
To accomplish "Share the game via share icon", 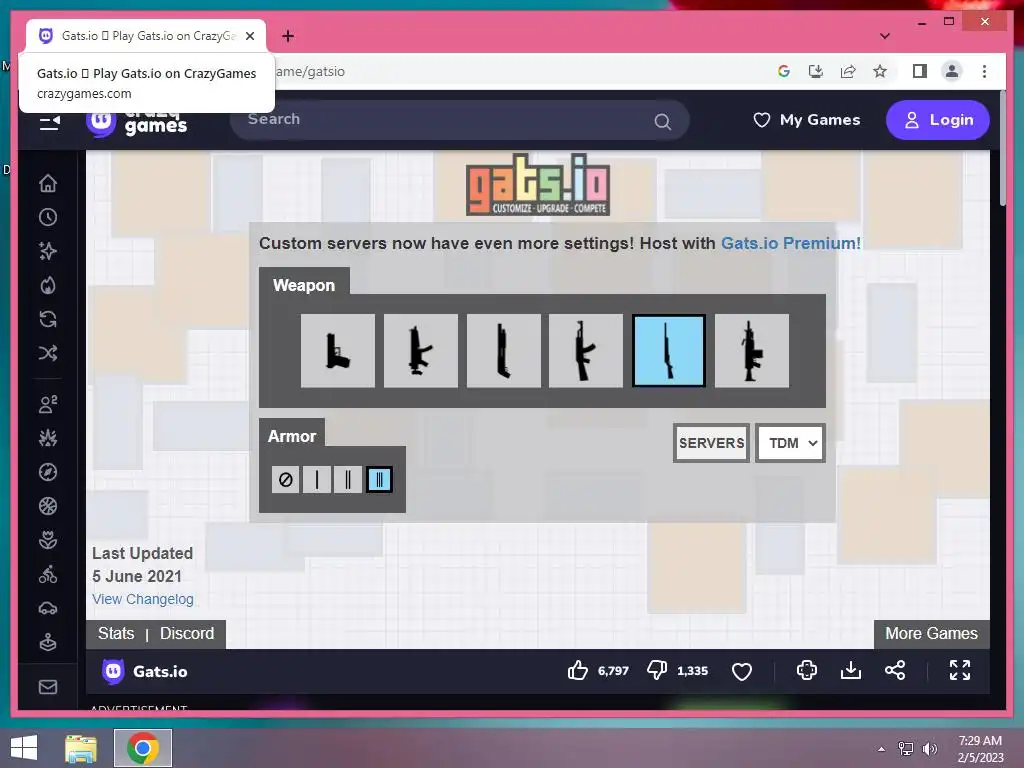I will click(x=895, y=670).
